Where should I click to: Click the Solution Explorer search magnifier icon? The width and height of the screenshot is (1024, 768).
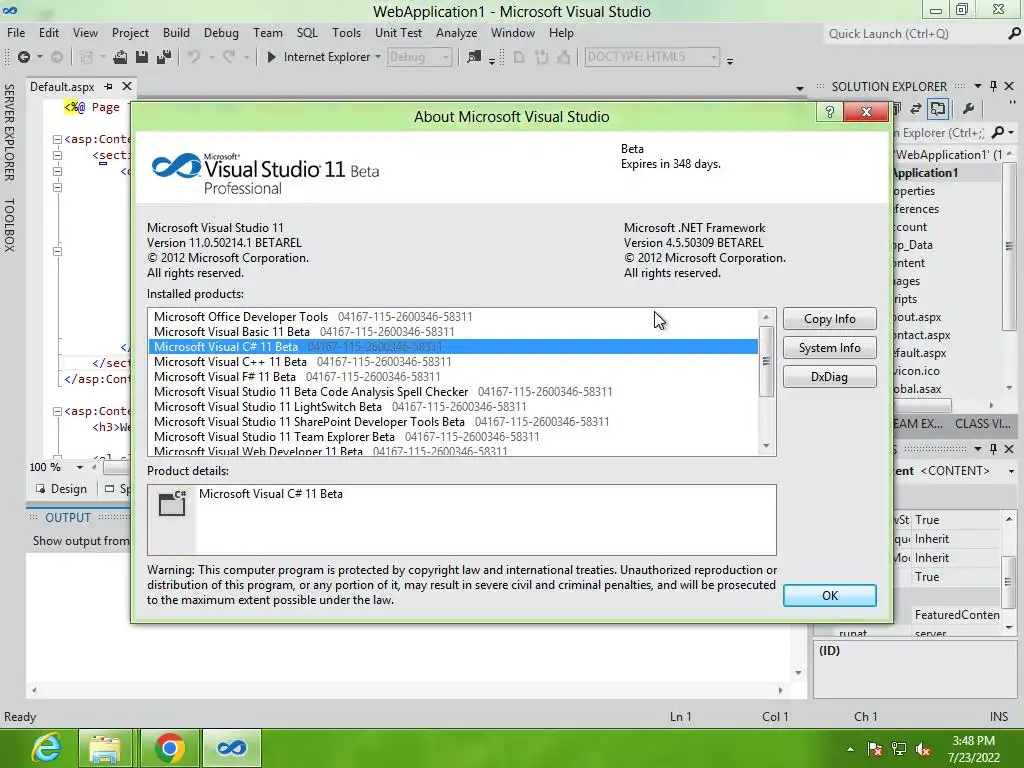[997, 133]
